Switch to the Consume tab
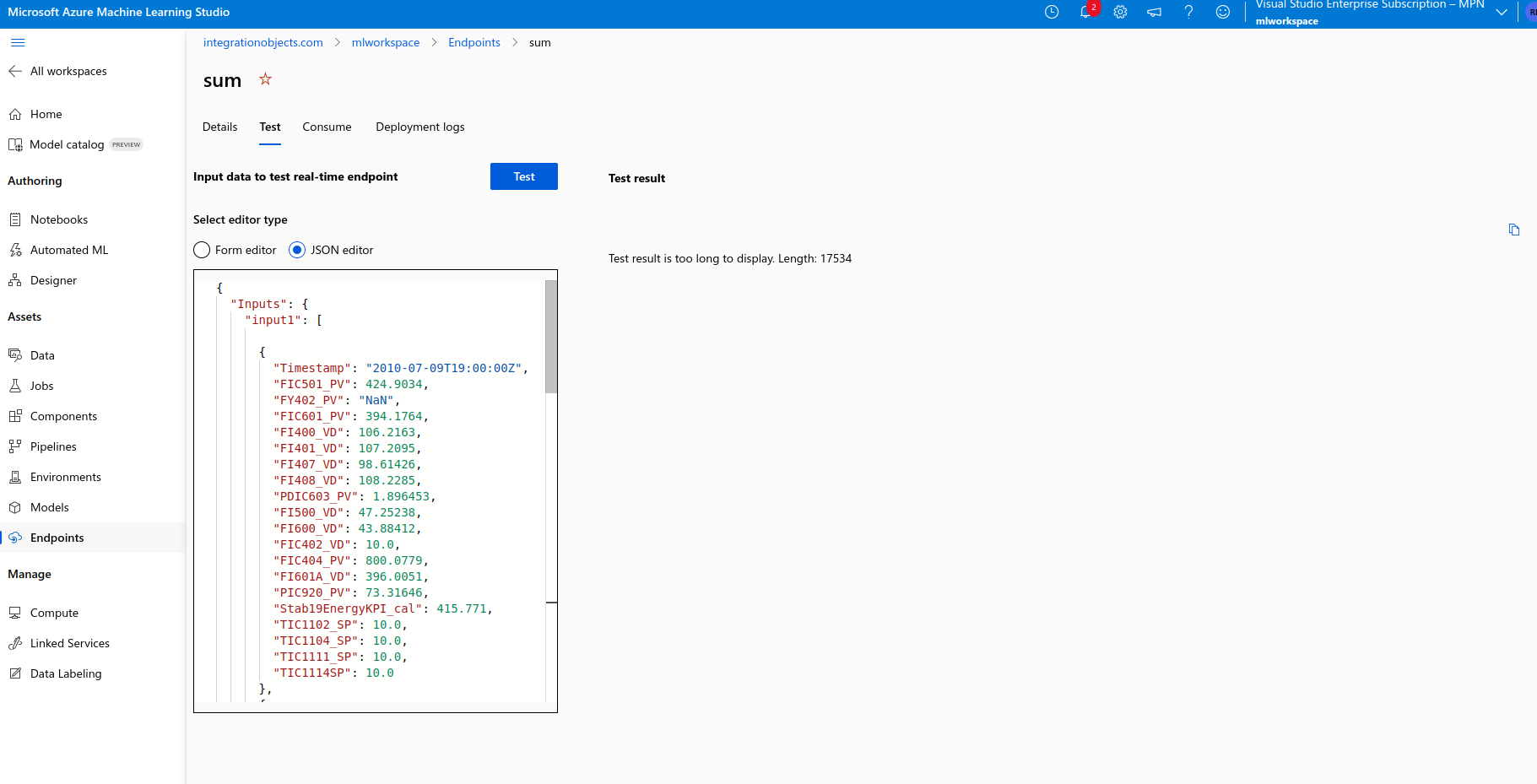Image resolution: width=1537 pixels, height=784 pixels. click(327, 127)
